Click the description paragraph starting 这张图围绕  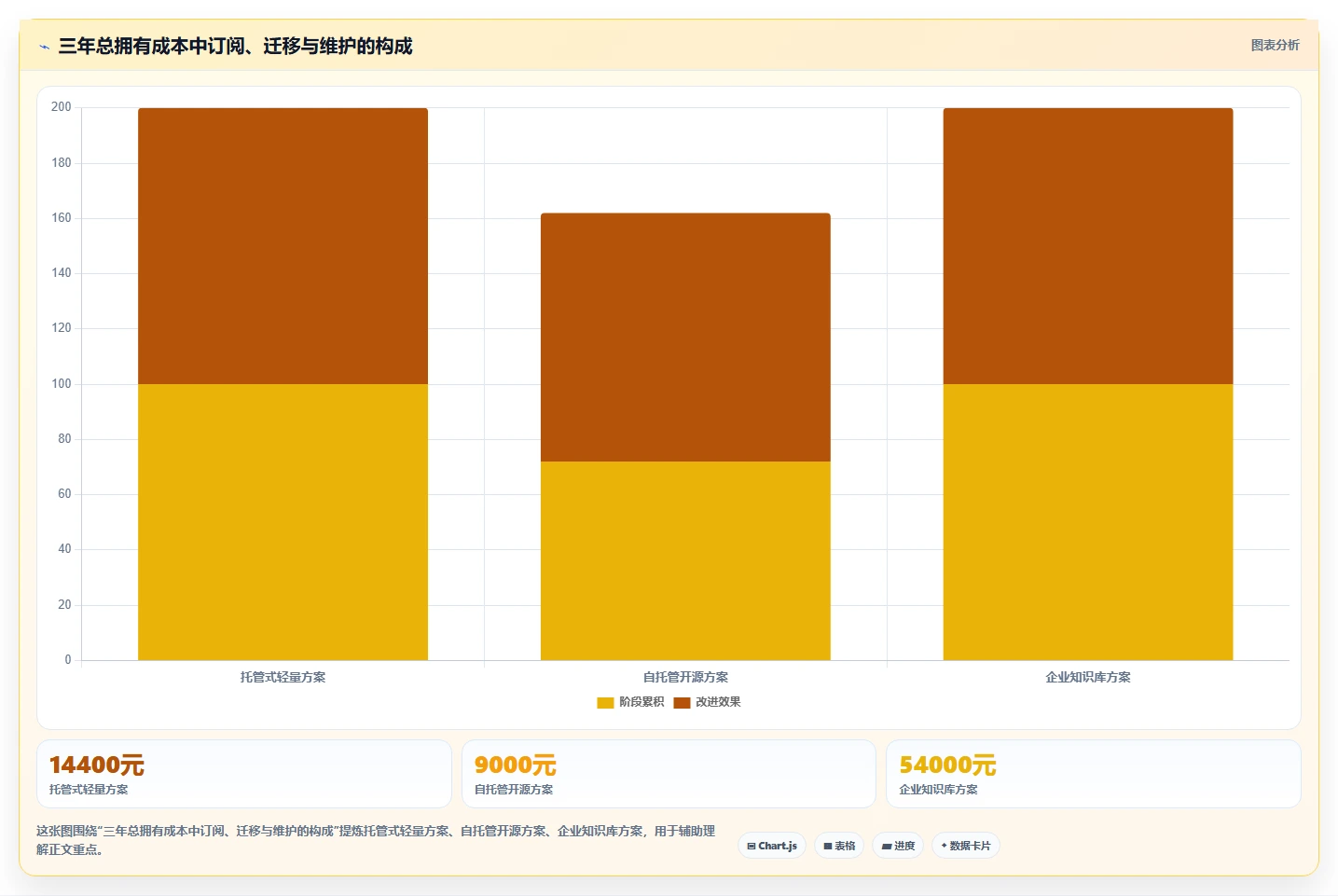click(376, 840)
